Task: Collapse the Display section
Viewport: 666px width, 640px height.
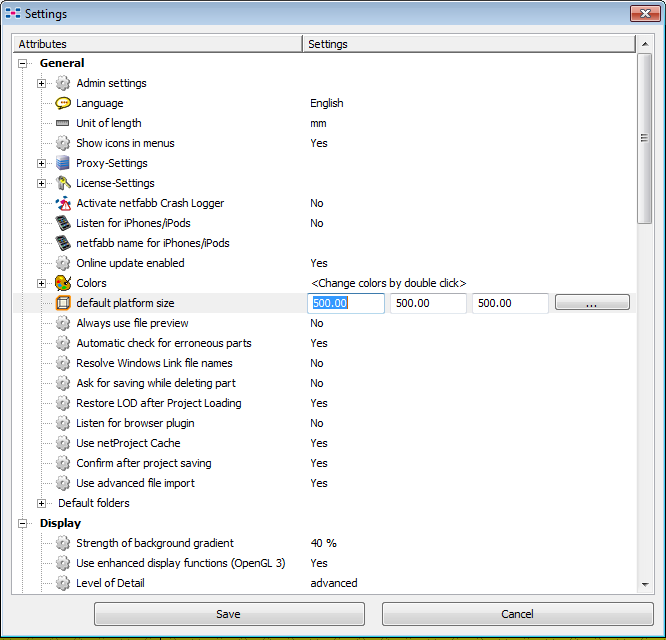Action: (x=23, y=524)
